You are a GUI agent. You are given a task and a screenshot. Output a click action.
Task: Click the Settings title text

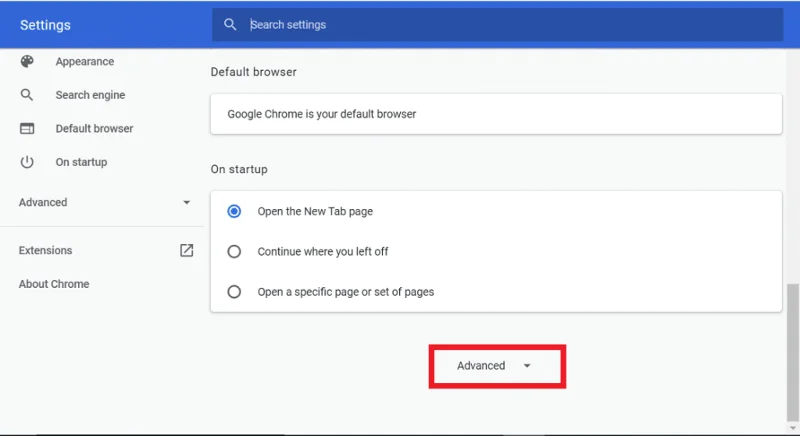click(45, 25)
